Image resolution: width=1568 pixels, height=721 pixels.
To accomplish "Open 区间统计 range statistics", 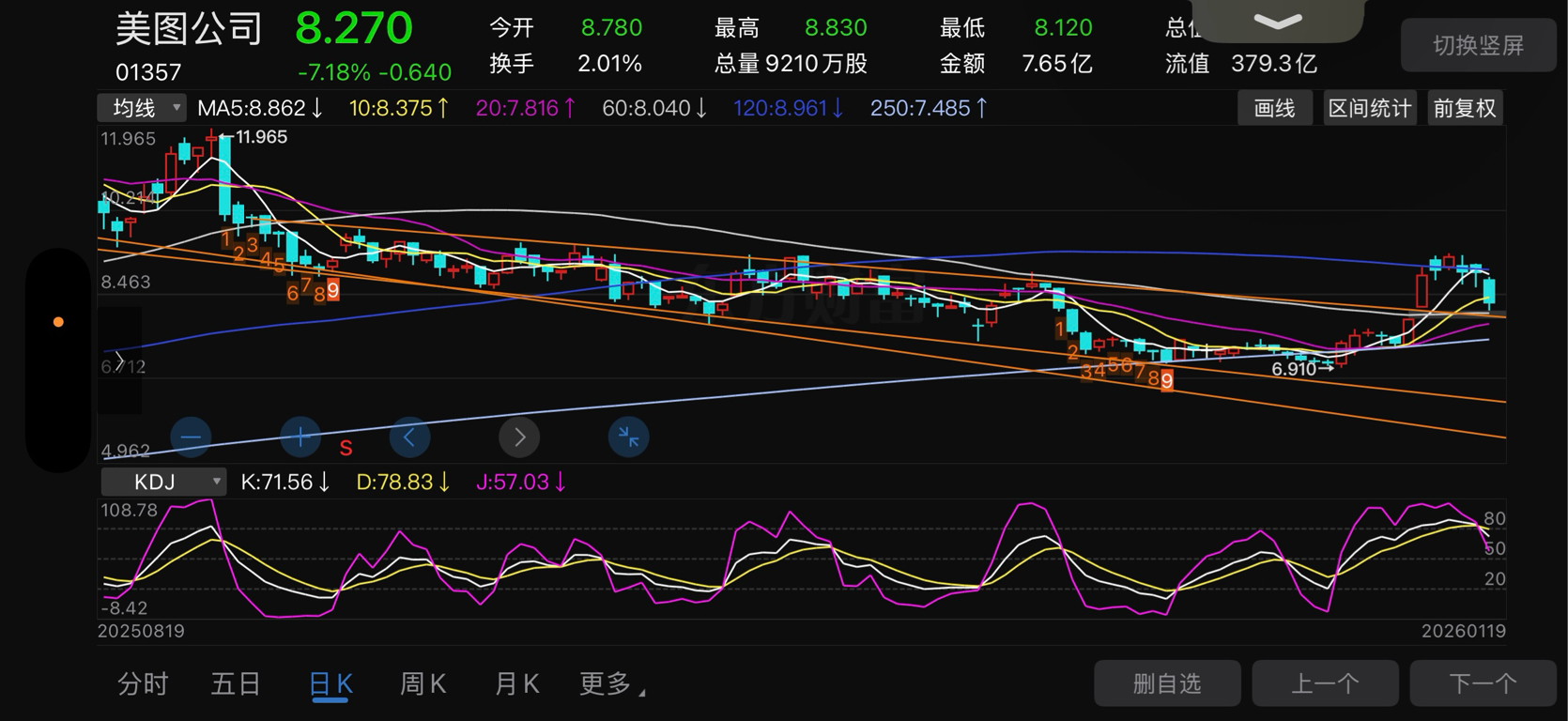I will pos(1370,108).
